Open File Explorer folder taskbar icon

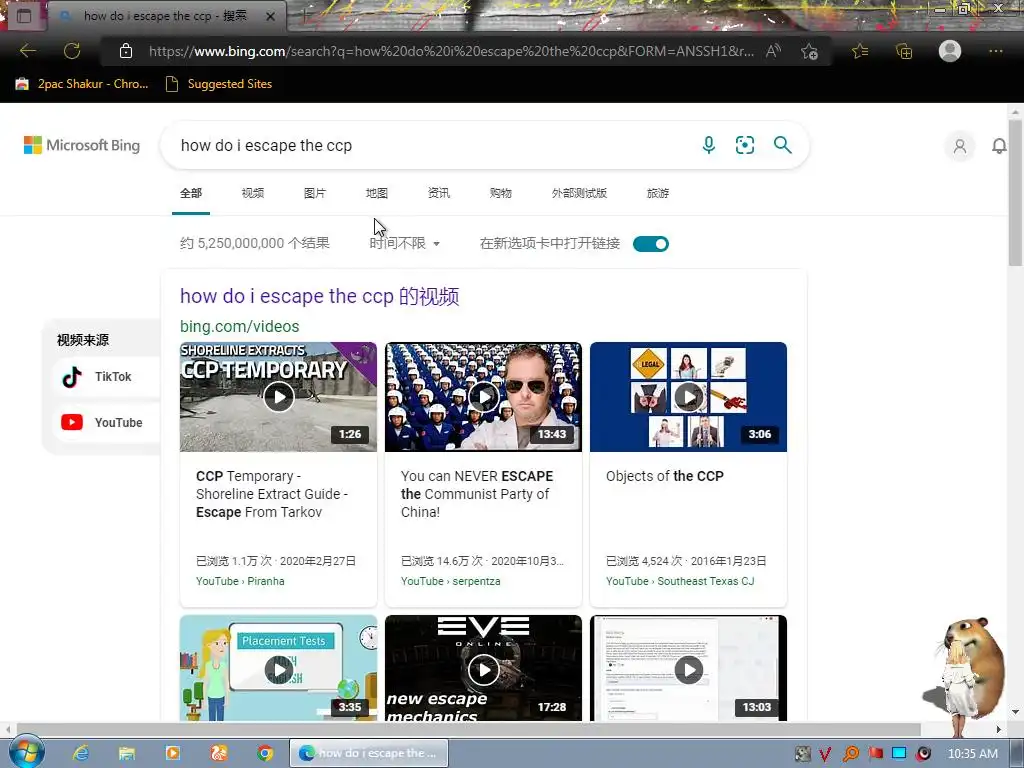(127, 753)
